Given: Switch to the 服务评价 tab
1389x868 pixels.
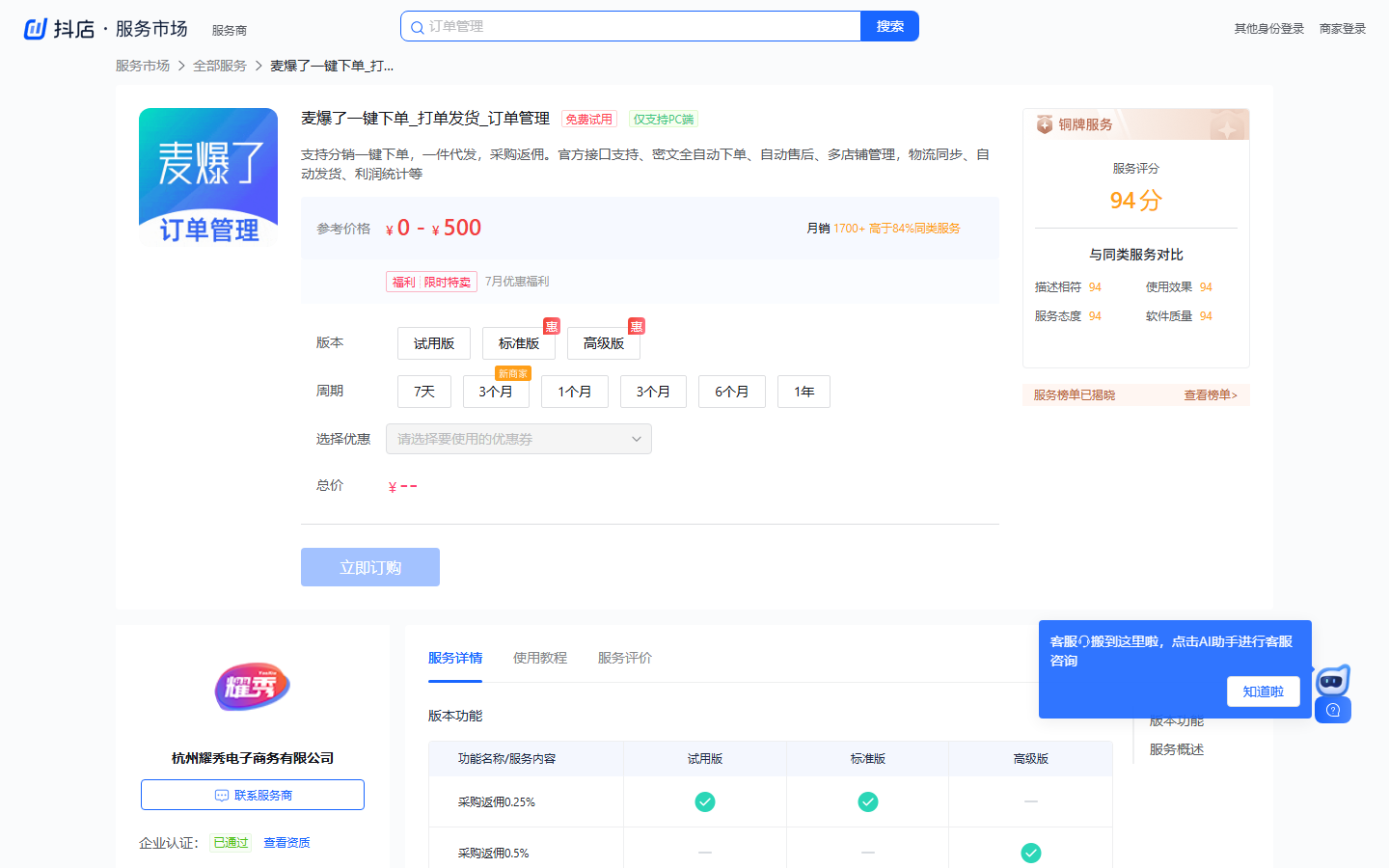Looking at the screenshot, I should (625, 658).
